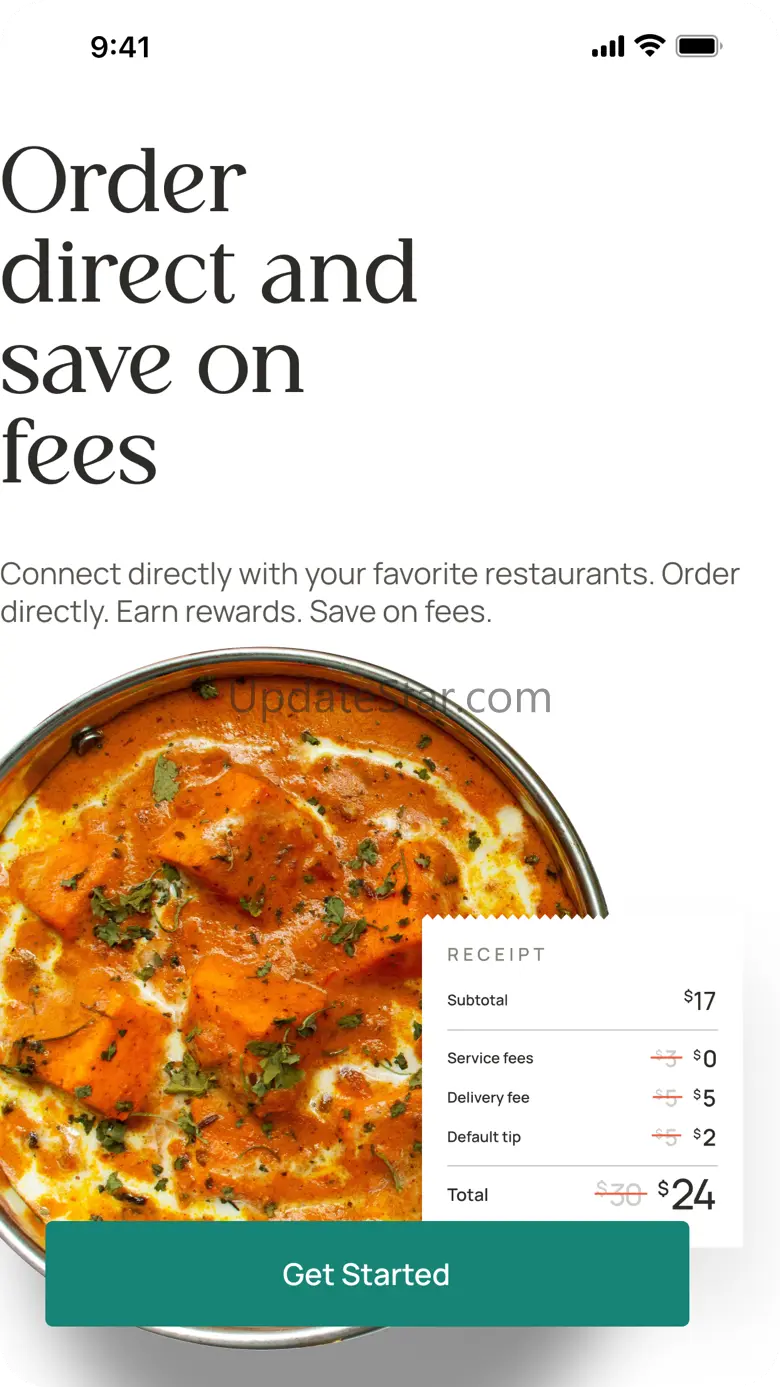780x1387 pixels.
Task: Click the $24 final total price
Action: point(687,1194)
